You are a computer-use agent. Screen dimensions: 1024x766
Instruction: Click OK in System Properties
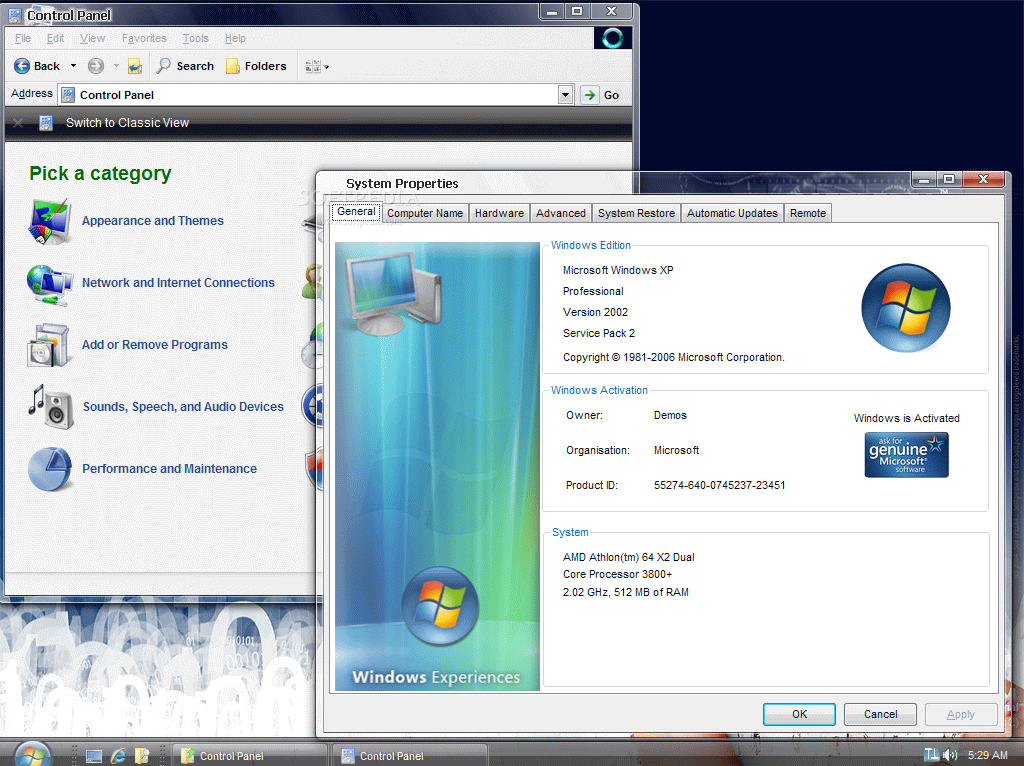click(x=799, y=714)
